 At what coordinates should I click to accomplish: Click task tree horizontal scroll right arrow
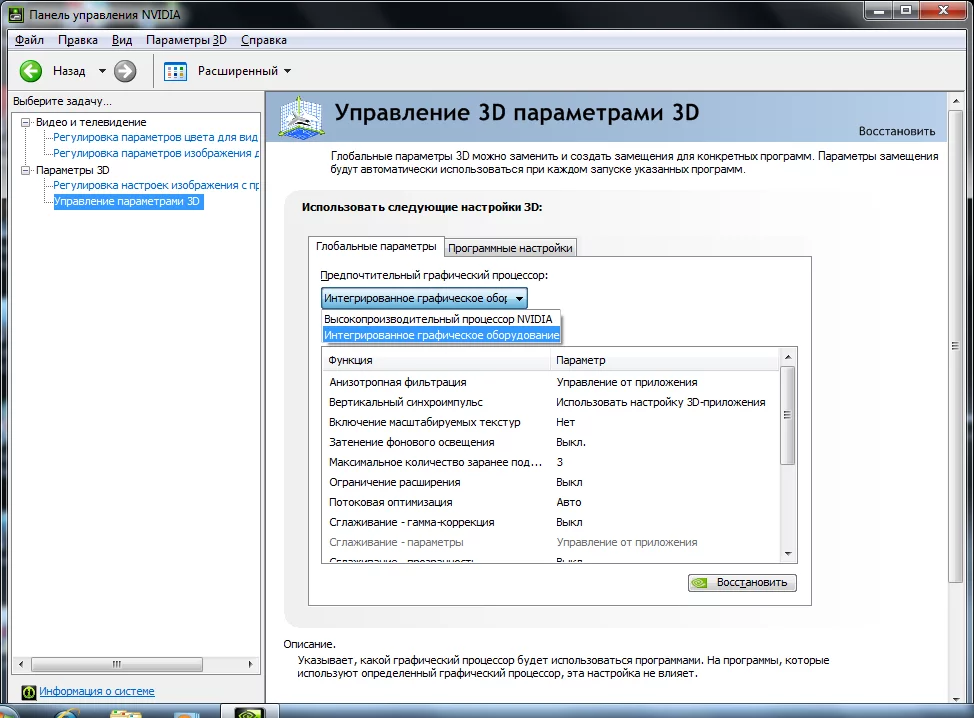250,664
